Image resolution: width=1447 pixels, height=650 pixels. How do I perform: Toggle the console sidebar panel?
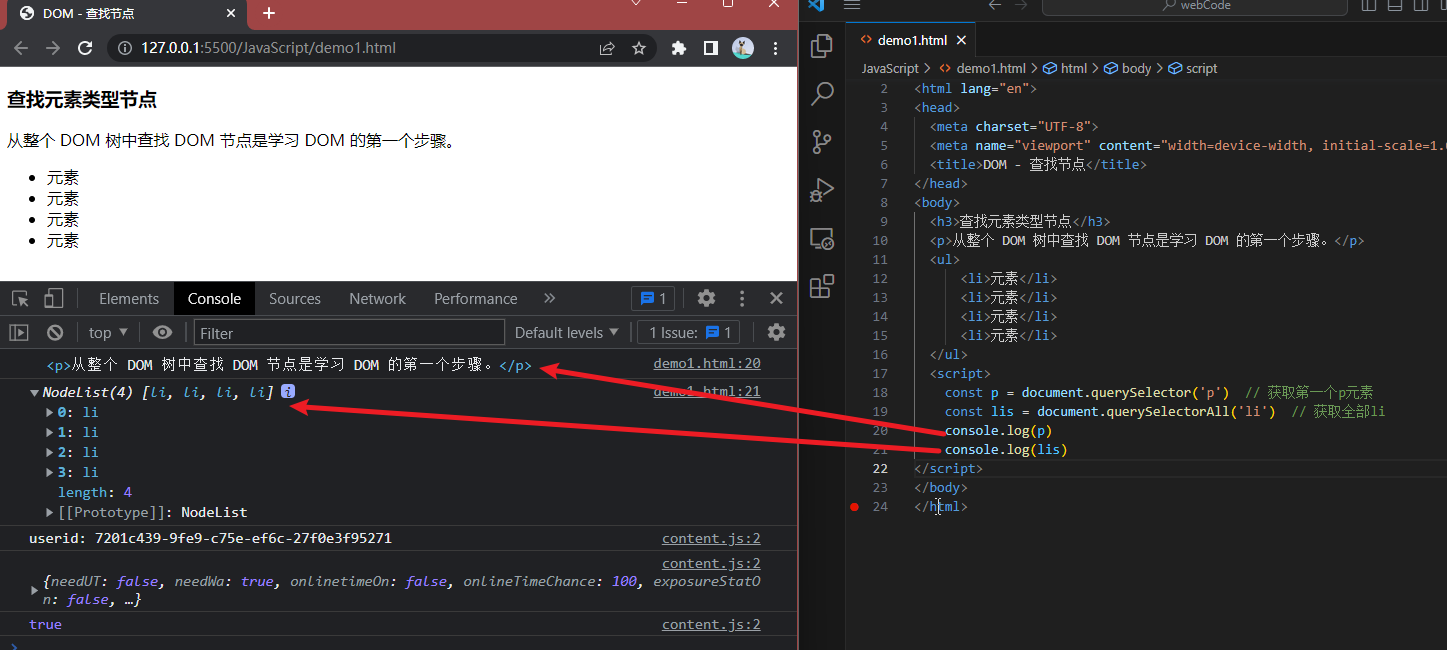coord(19,333)
